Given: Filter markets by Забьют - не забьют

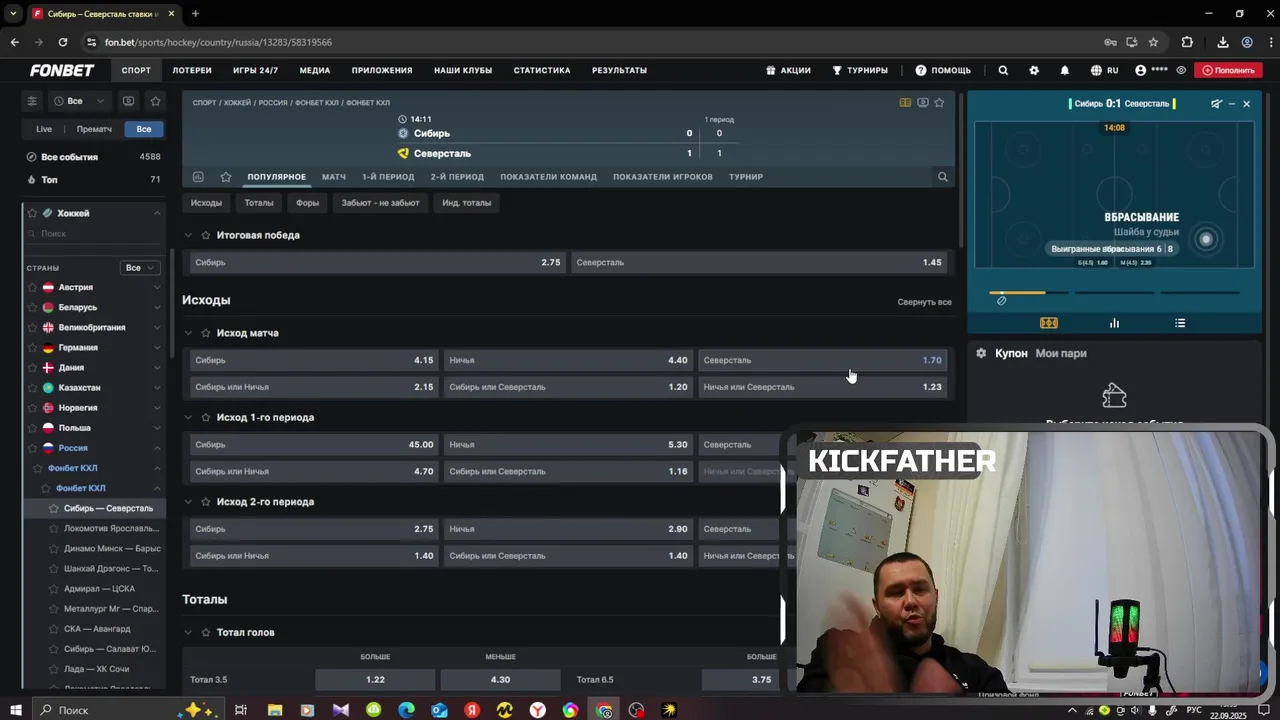Looking at the screenshot, I should [381, 203].
